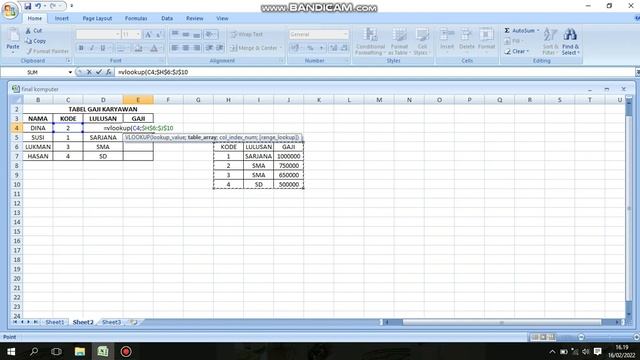Switch to Formulas ribbon tab
Viewport: 640px width, 360px height.
coord(136,18)
